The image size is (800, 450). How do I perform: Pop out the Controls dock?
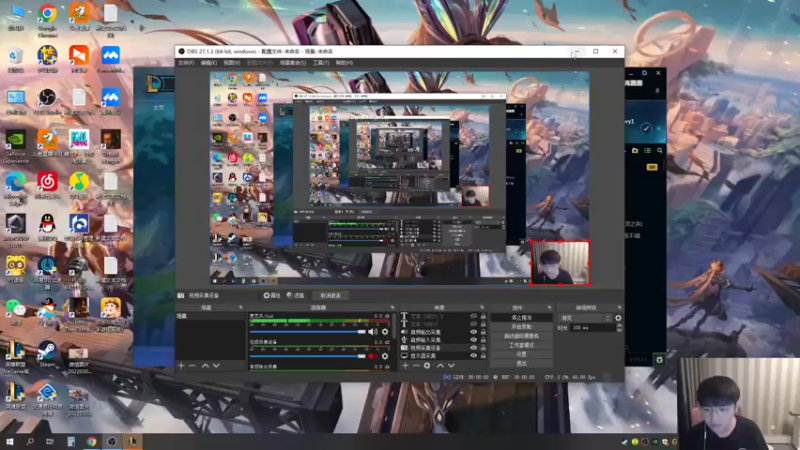click(x=549, y=308)
